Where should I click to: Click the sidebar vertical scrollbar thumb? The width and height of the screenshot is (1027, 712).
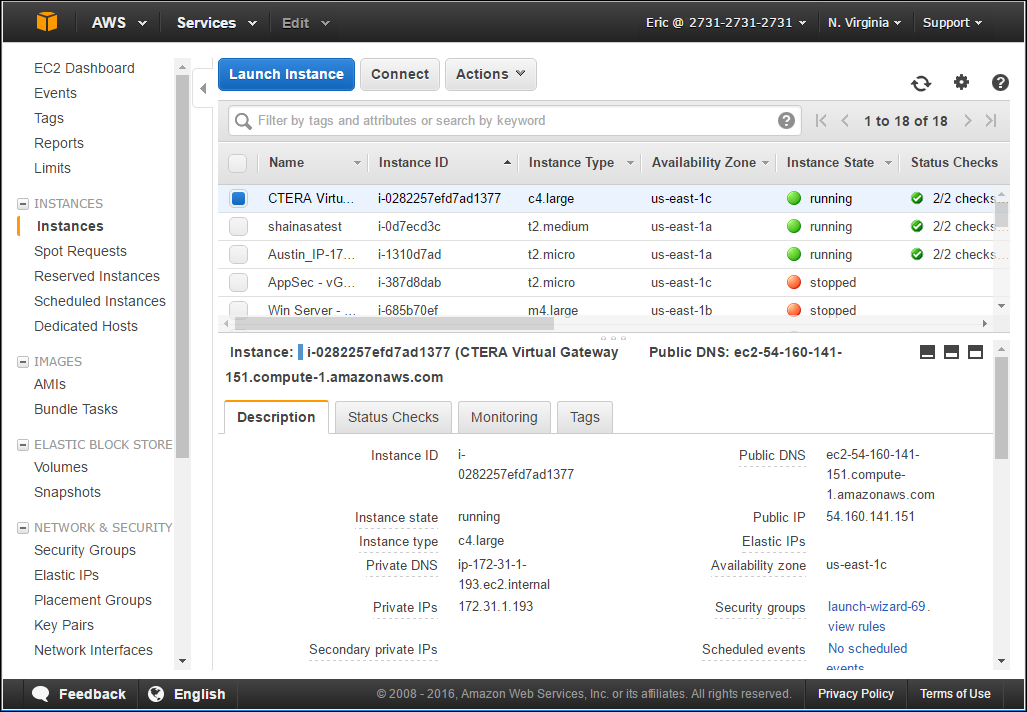pyautogui.click(x=182, y=266)
